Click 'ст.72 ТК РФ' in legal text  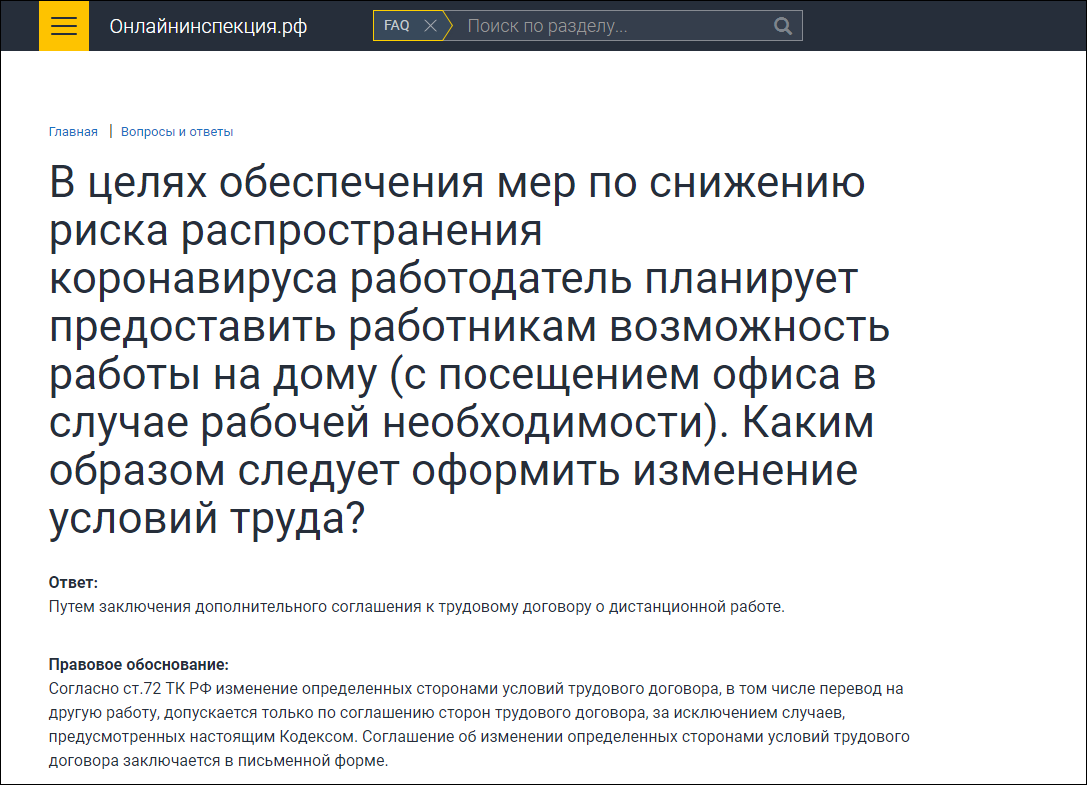[161, 689]
